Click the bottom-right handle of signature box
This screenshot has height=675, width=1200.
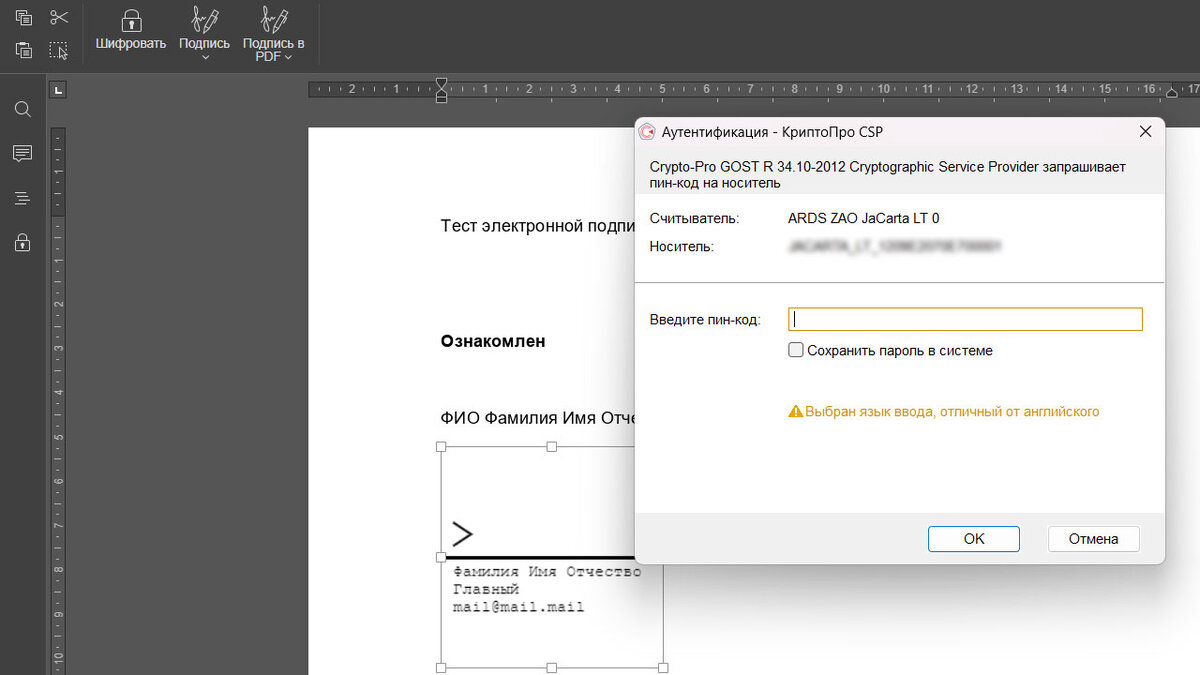[663, 667]
